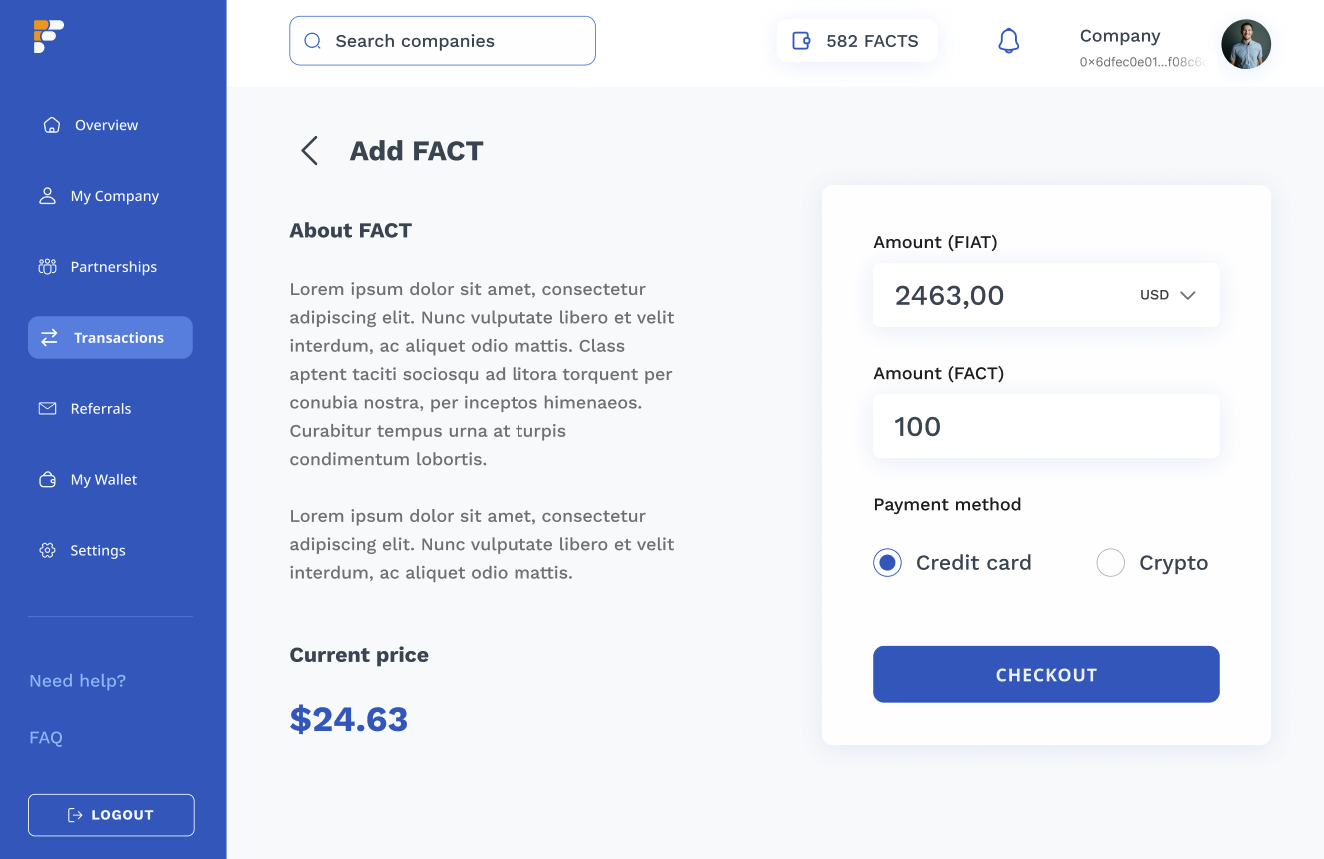Click the Partnerships people icon
Image resolution: width=1324 pixels, height=859 pixels.
pos(47,267)
